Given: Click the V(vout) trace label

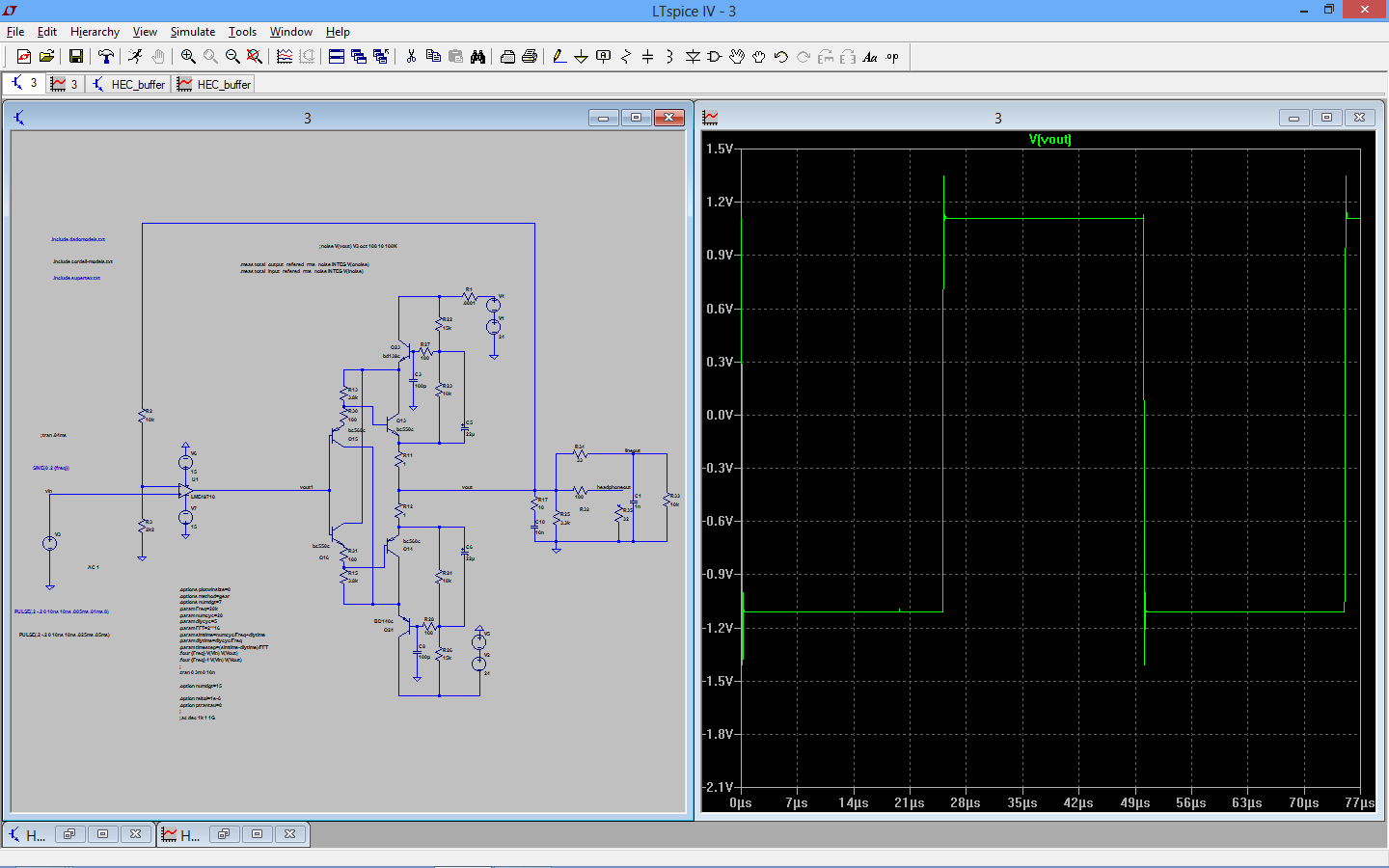Looking at the screenshot, I should coord(1049,140).
